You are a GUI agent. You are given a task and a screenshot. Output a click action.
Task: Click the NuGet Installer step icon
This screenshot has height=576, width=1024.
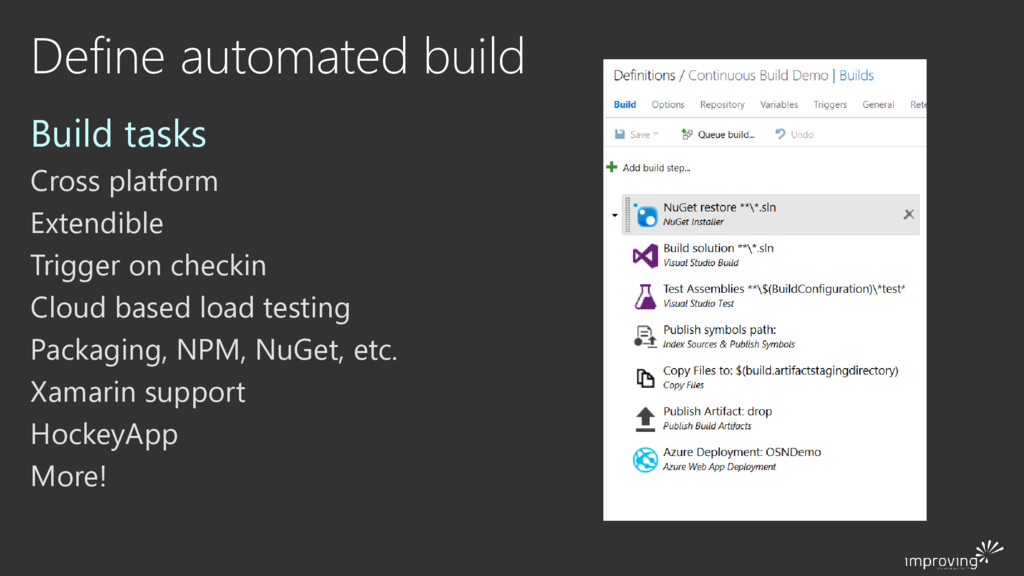[x=645, y=215]
